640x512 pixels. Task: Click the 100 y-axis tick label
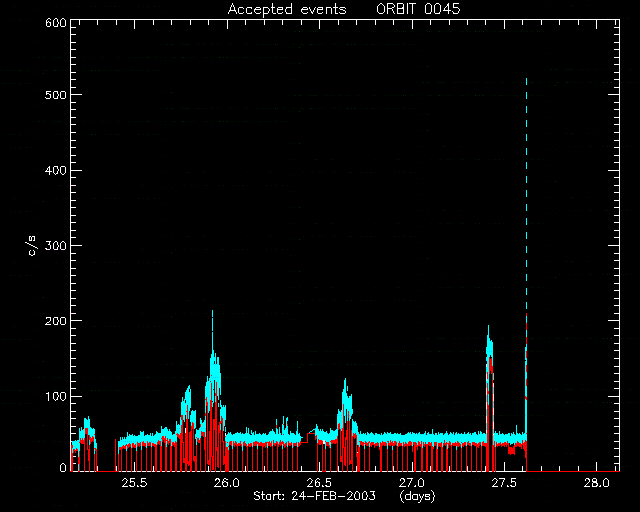point(56,396)
